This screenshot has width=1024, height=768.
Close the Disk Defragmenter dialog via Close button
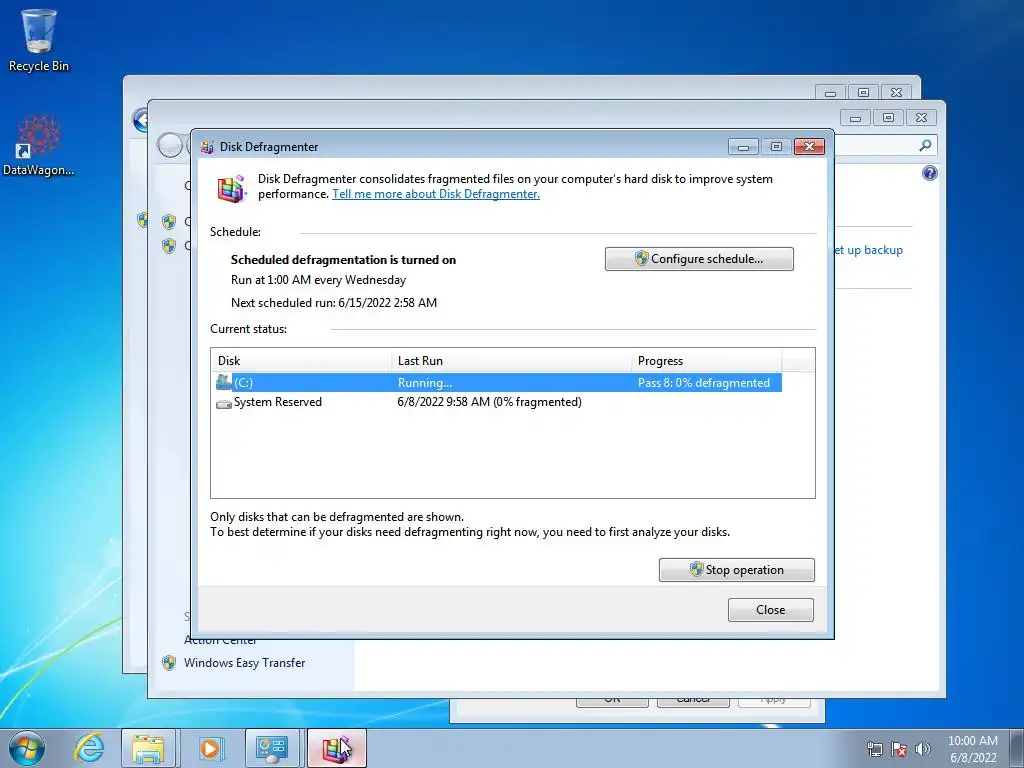[x=771, y=610]
